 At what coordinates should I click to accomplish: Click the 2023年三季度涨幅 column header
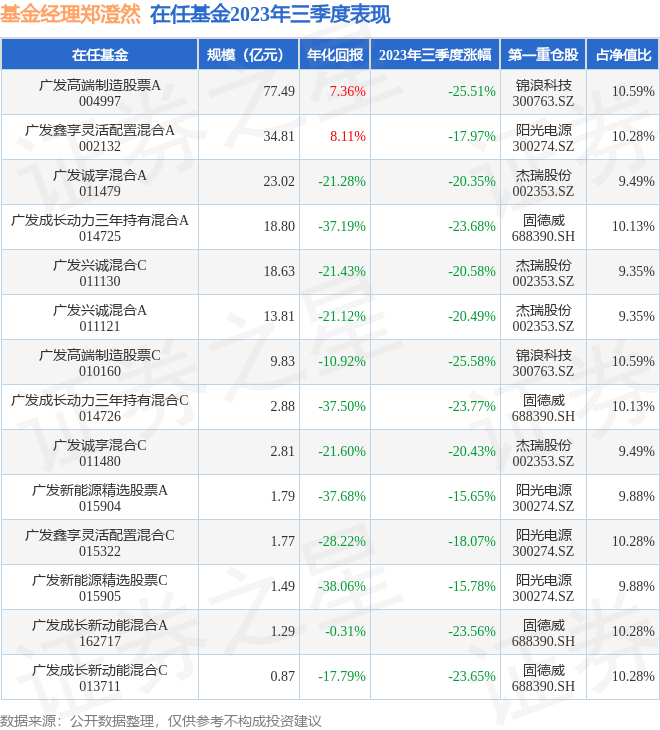coord(435,55)
